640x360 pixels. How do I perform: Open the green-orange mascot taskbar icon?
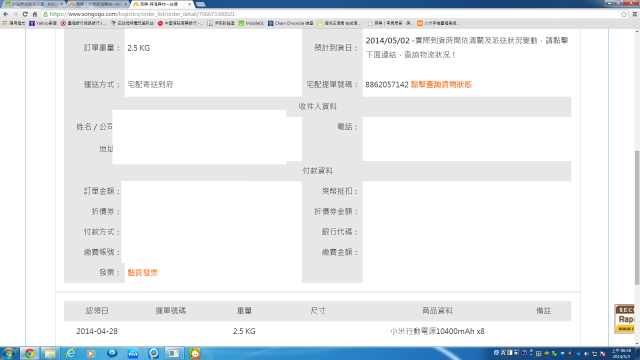(195, 353)
